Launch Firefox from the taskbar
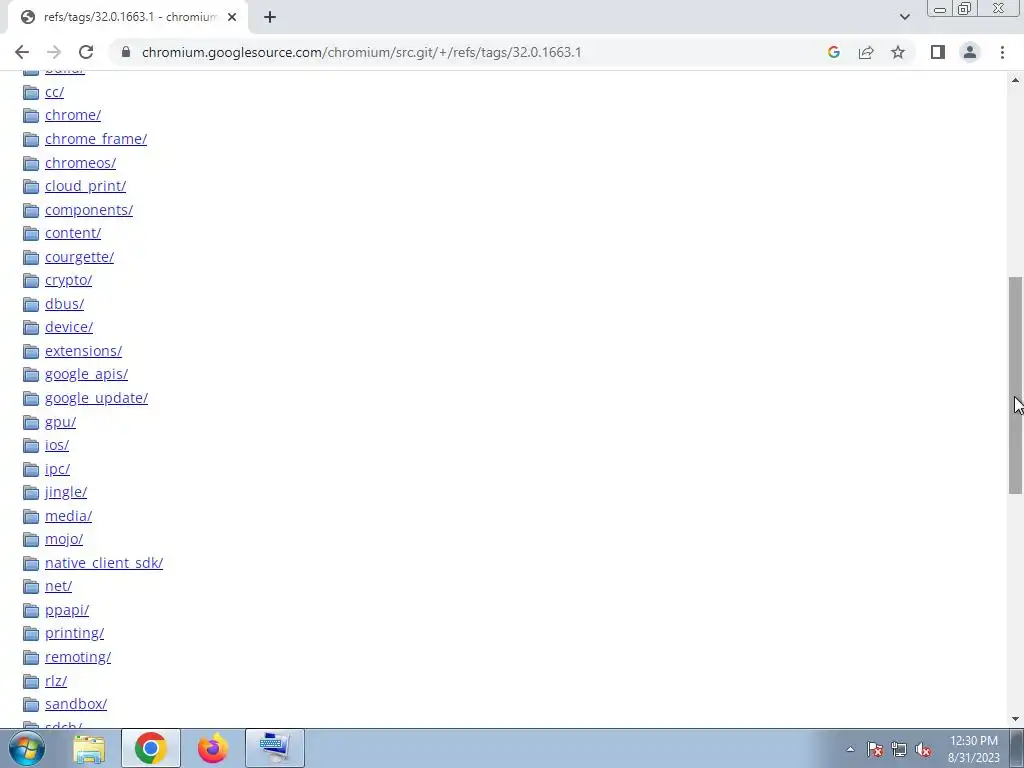1024x768 pixels. pyautogui.click(x=213, y=748)
